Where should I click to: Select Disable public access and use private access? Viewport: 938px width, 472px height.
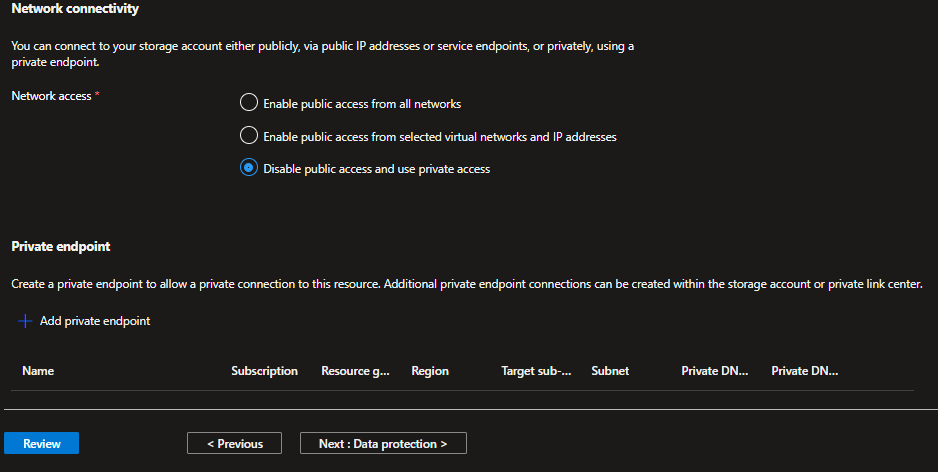(x=249, y=169)
